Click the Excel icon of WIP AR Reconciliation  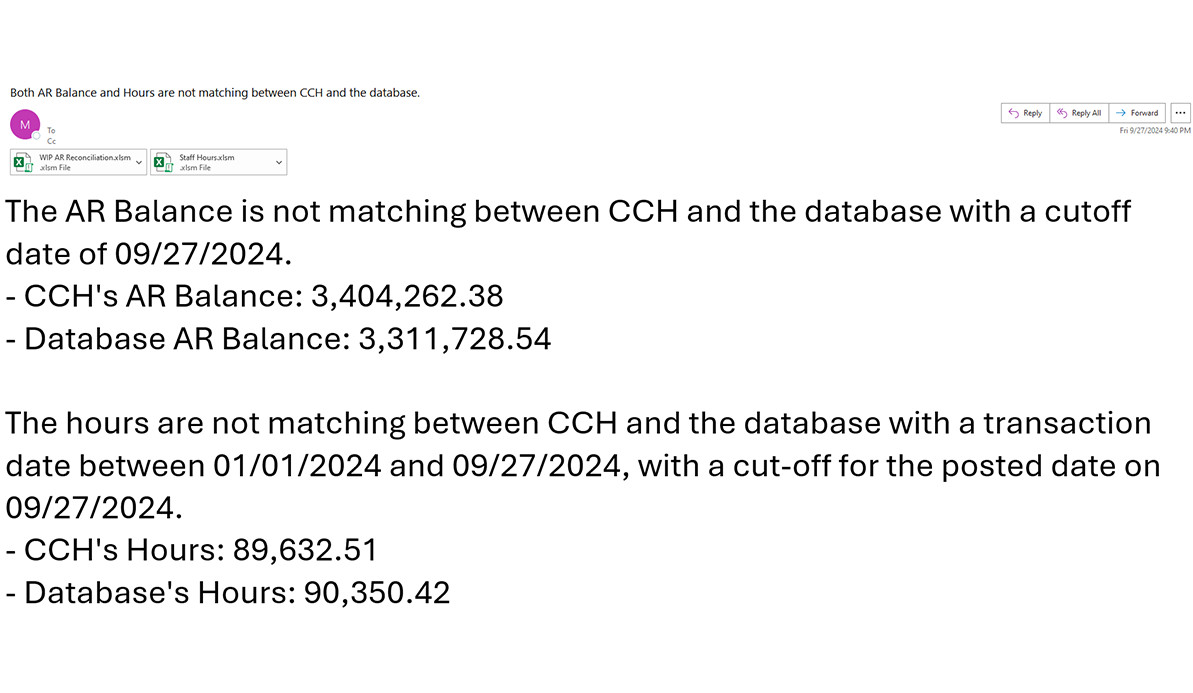pos(23,162)
